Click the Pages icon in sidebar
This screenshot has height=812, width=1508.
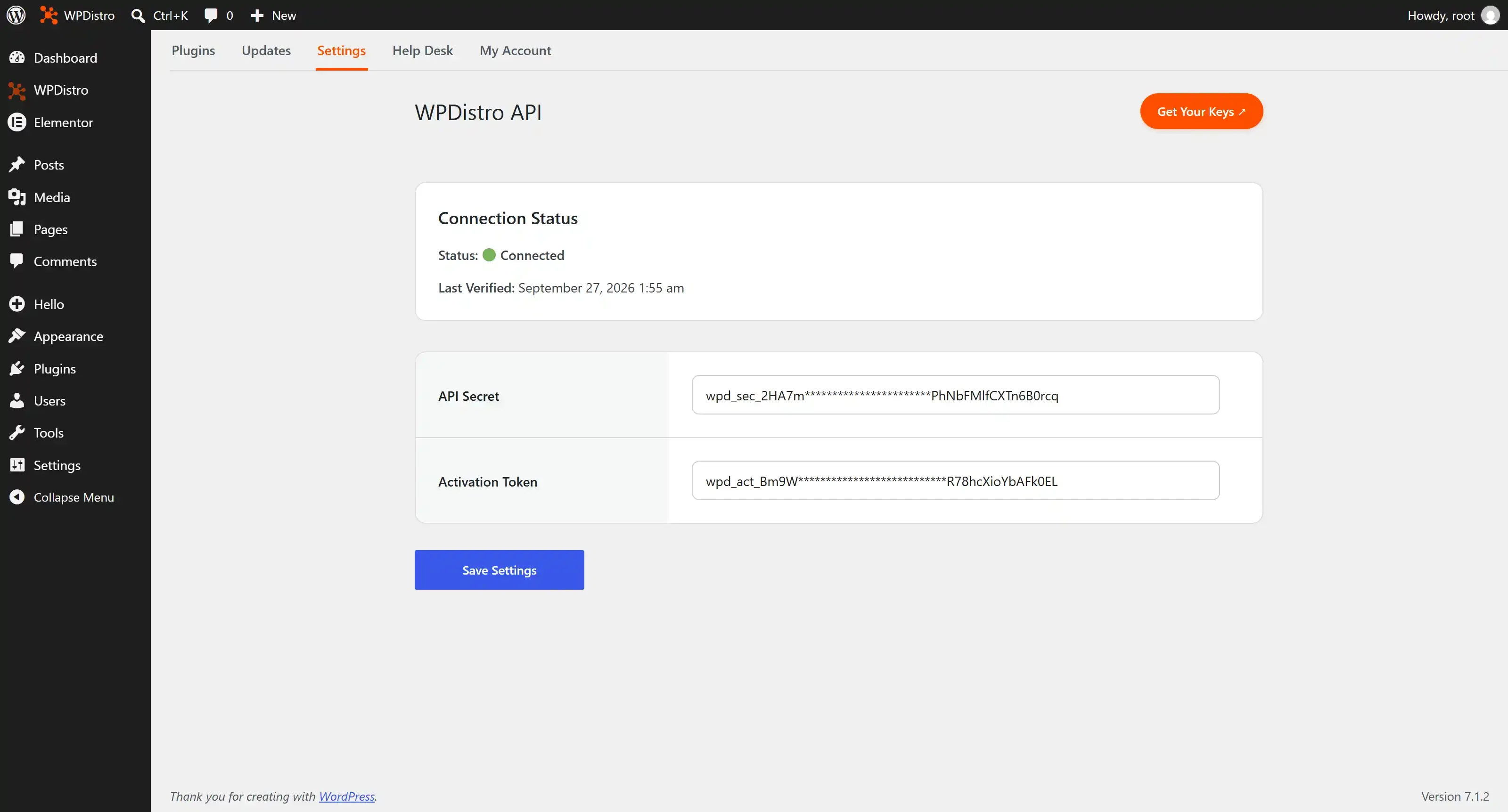pos(17,229)
